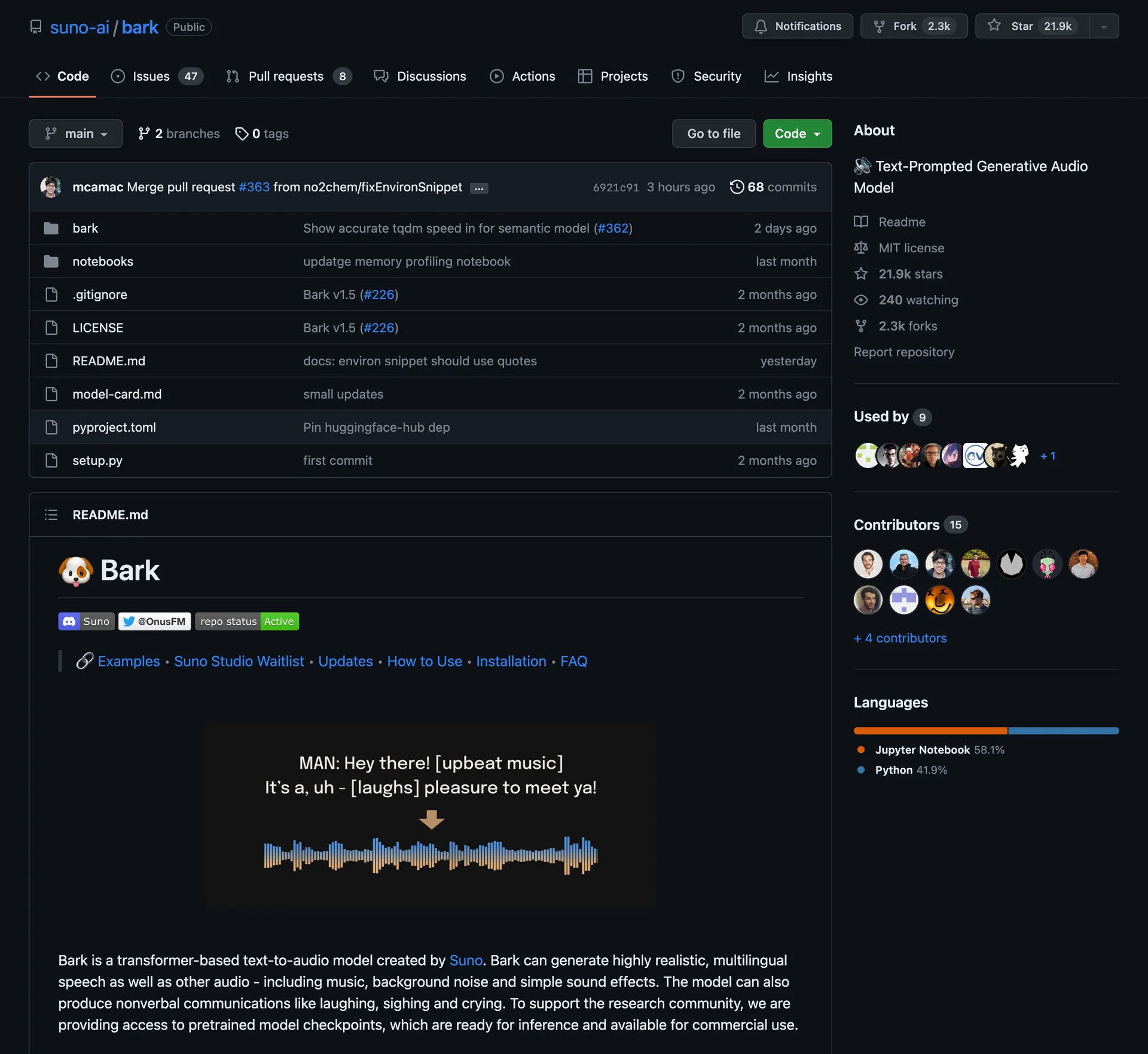Click the Suno Discord badge

click(87, 622)
